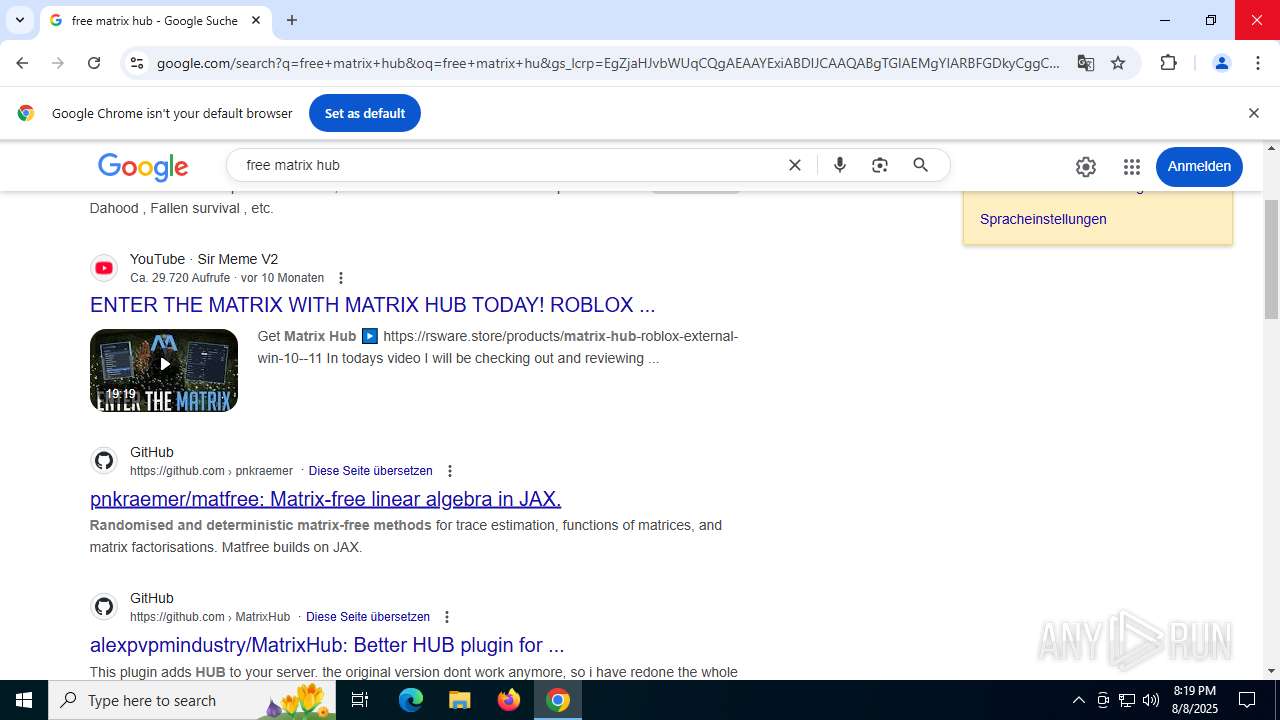Click the Google search input field
1280x720 pixels.
click(x=510, y=165)
